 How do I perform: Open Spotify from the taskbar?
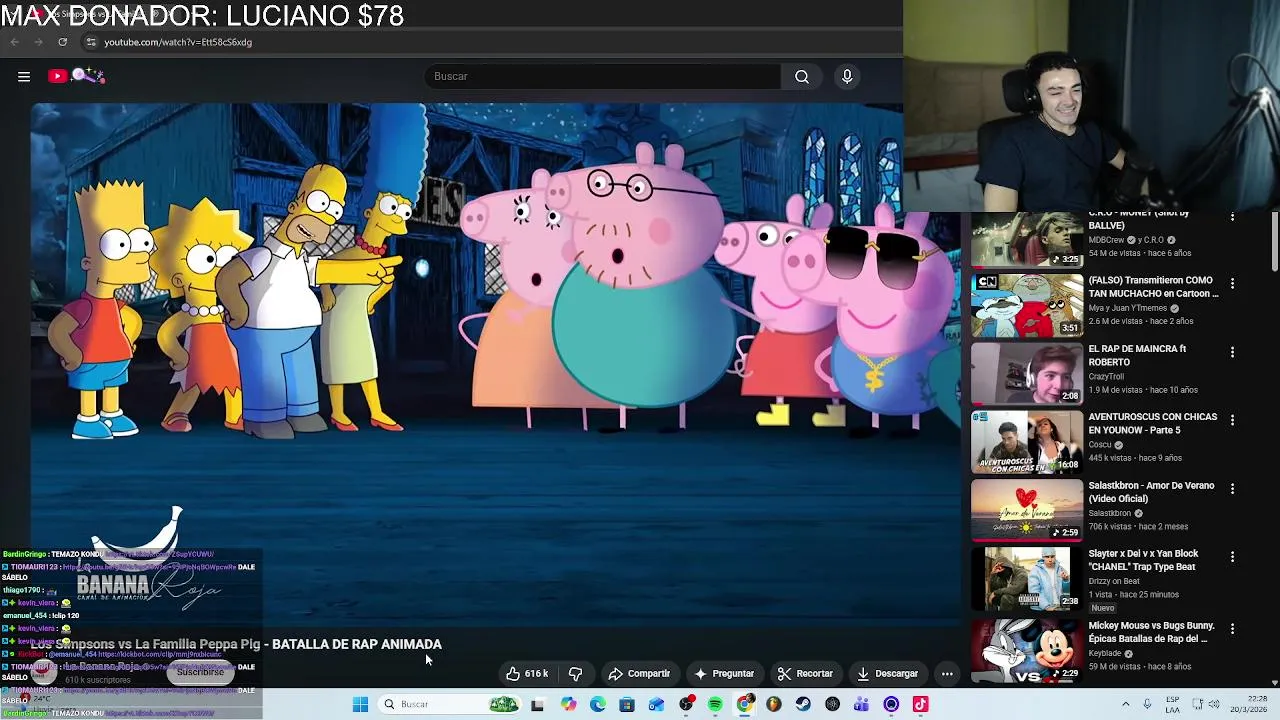715,704
